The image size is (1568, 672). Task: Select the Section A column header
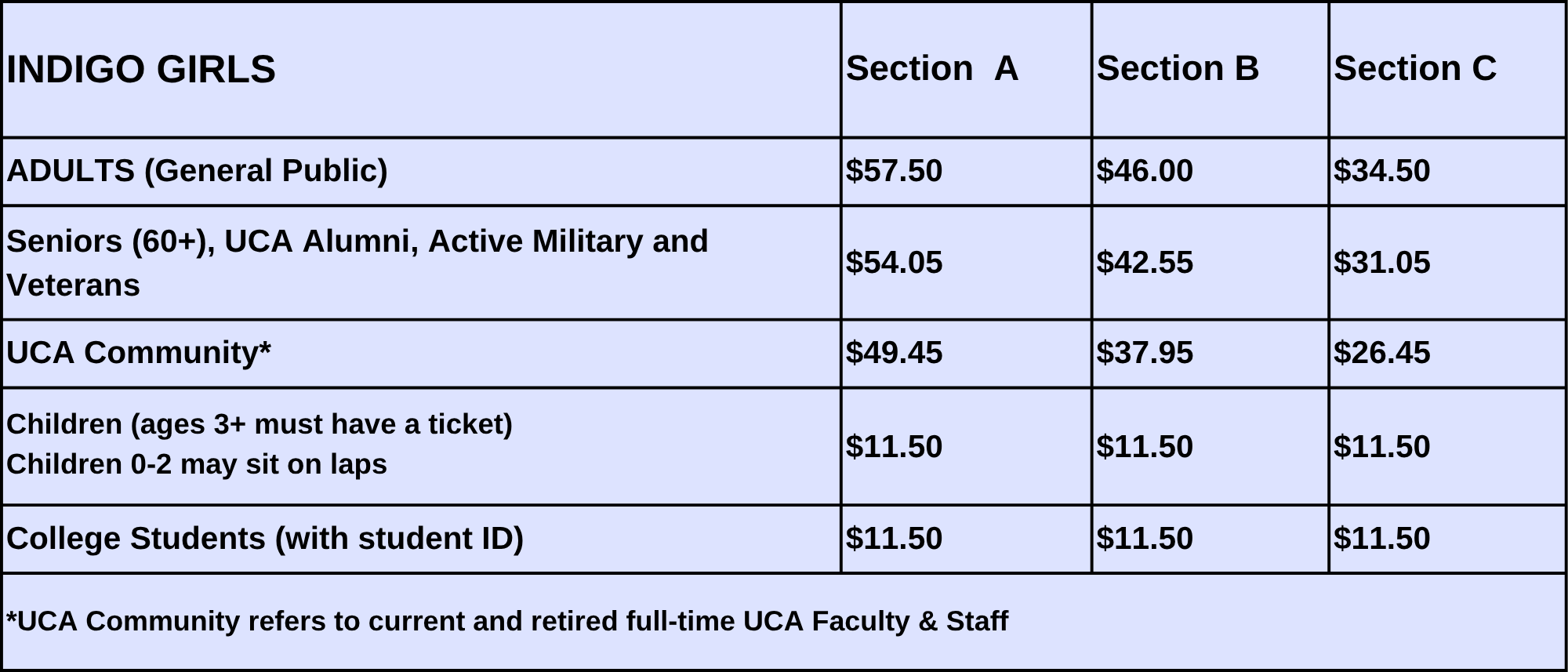[931, 68]
